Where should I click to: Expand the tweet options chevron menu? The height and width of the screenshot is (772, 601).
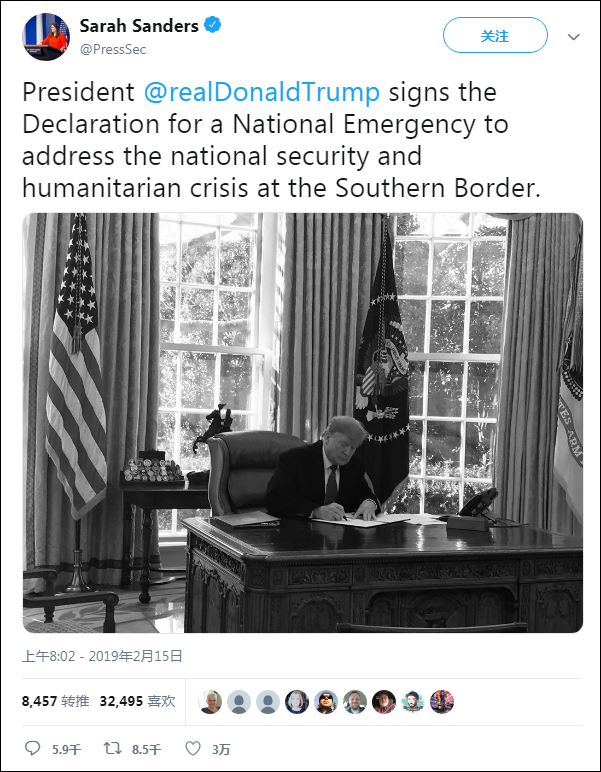[573, 36]
